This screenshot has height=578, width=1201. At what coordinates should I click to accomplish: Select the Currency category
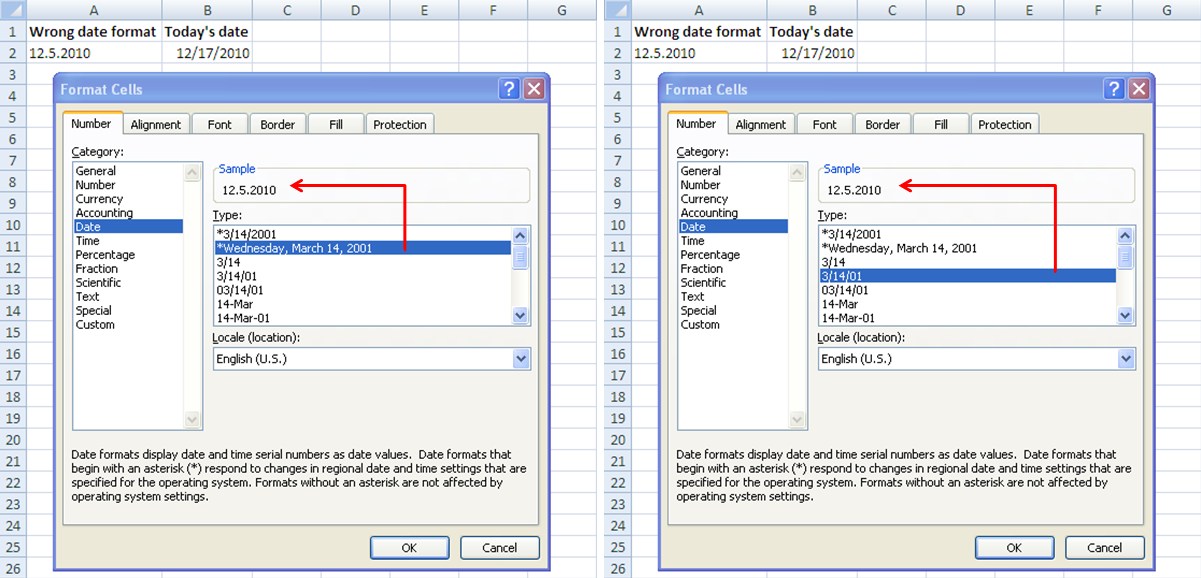point(98,199)
